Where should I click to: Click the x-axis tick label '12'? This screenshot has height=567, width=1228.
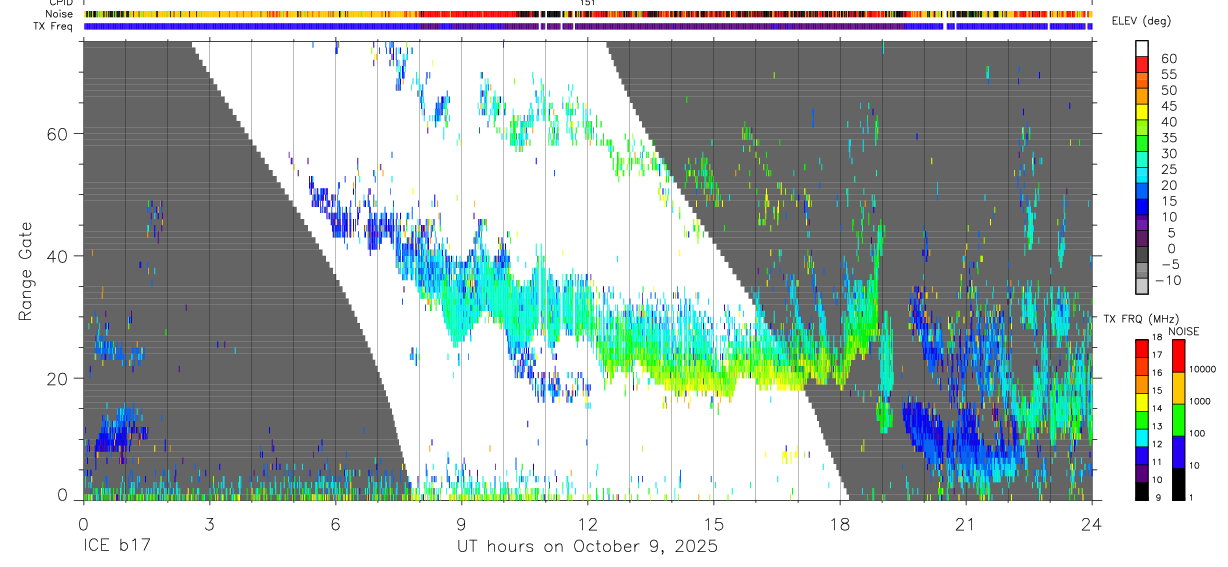coord(588,524)
